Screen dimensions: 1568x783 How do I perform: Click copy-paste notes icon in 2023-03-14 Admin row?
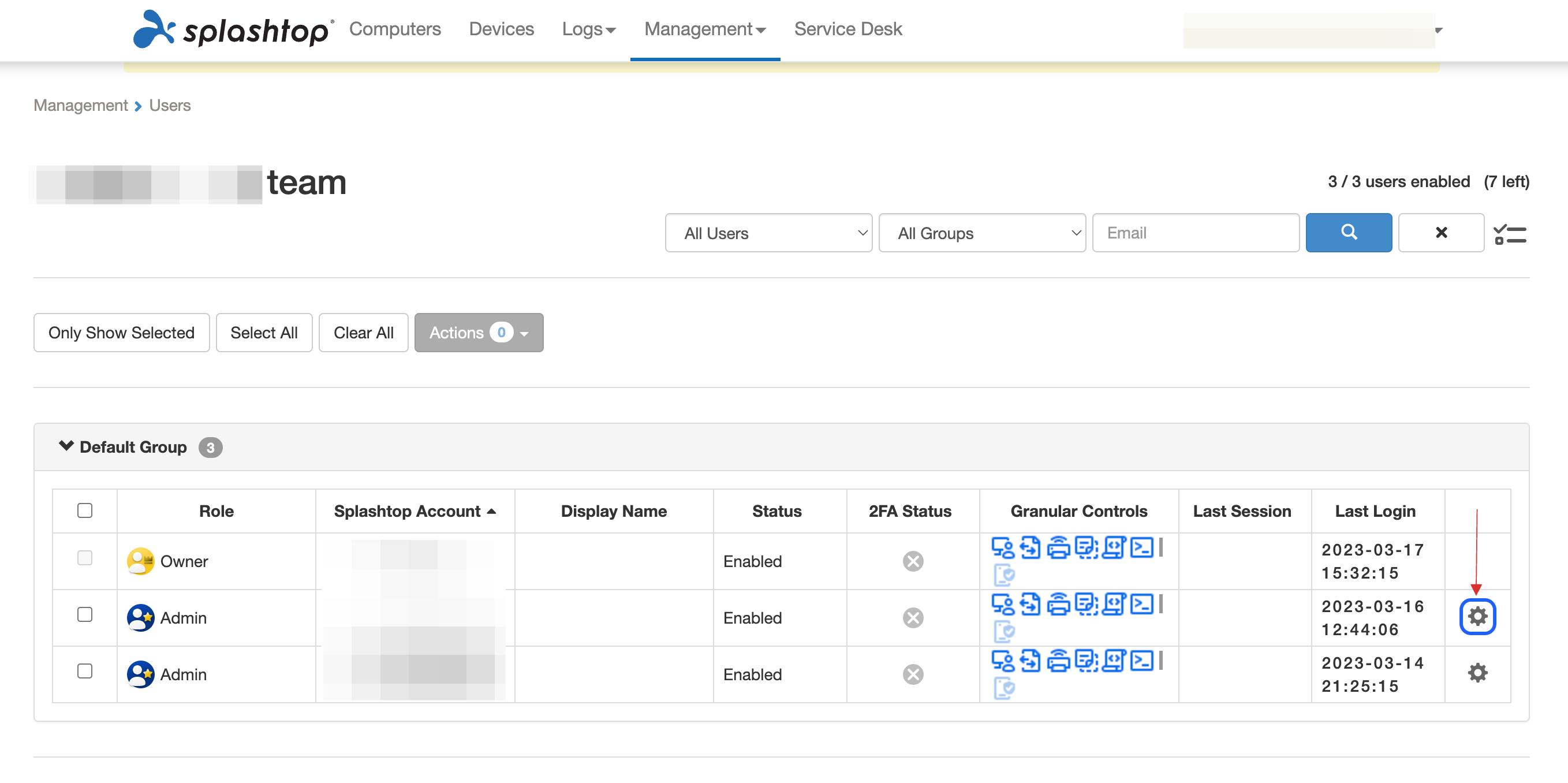pos(1086,661)
